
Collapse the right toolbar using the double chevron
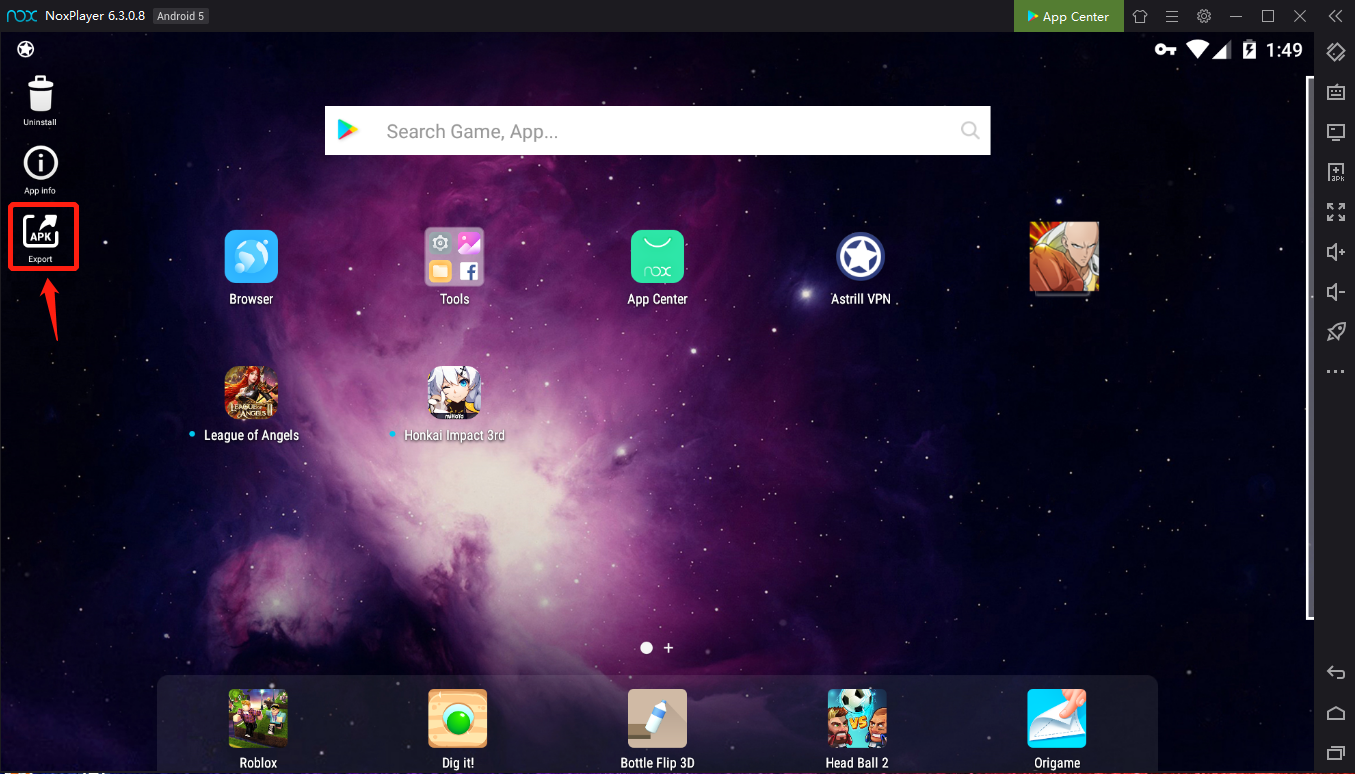pos(1335,16)
